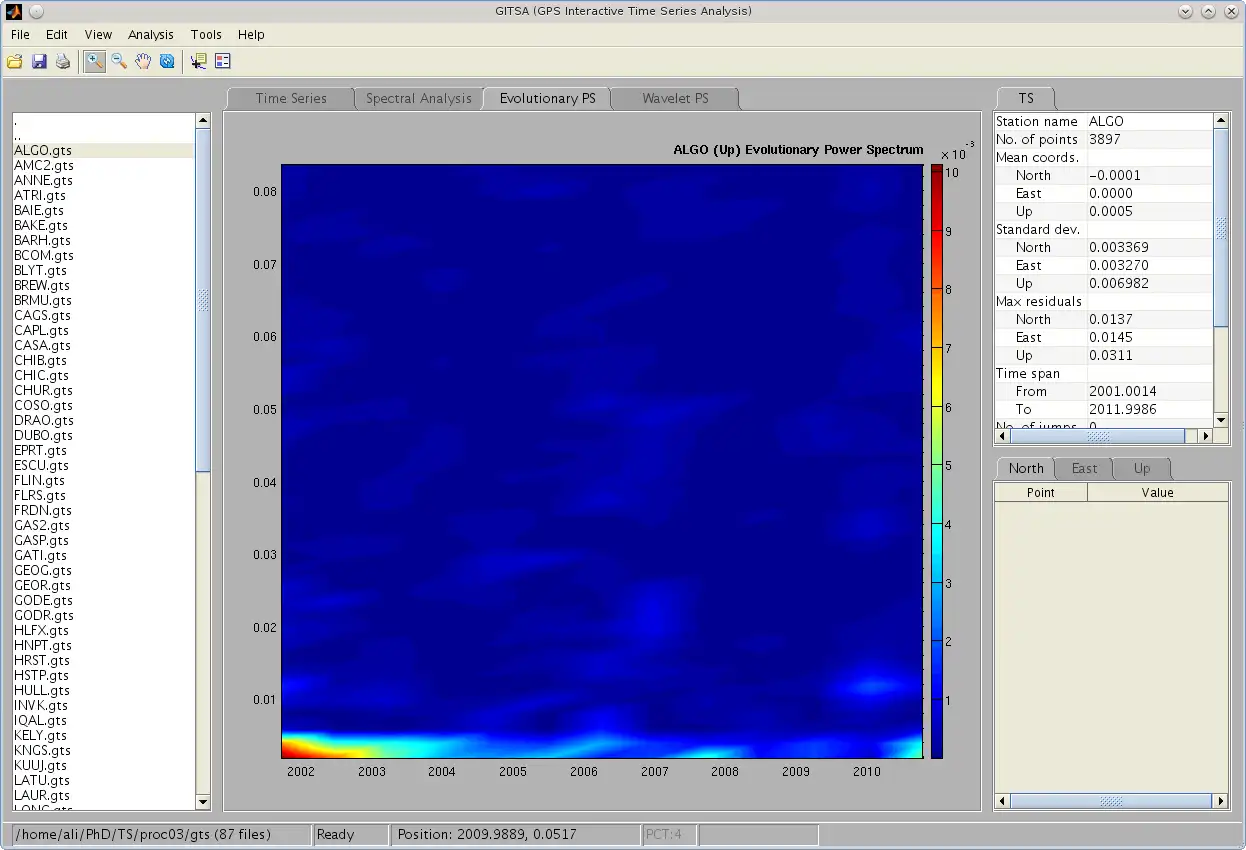Select BREW.gts in the file list
This screenshot has width=1246, height=850.
click(43, 285)
